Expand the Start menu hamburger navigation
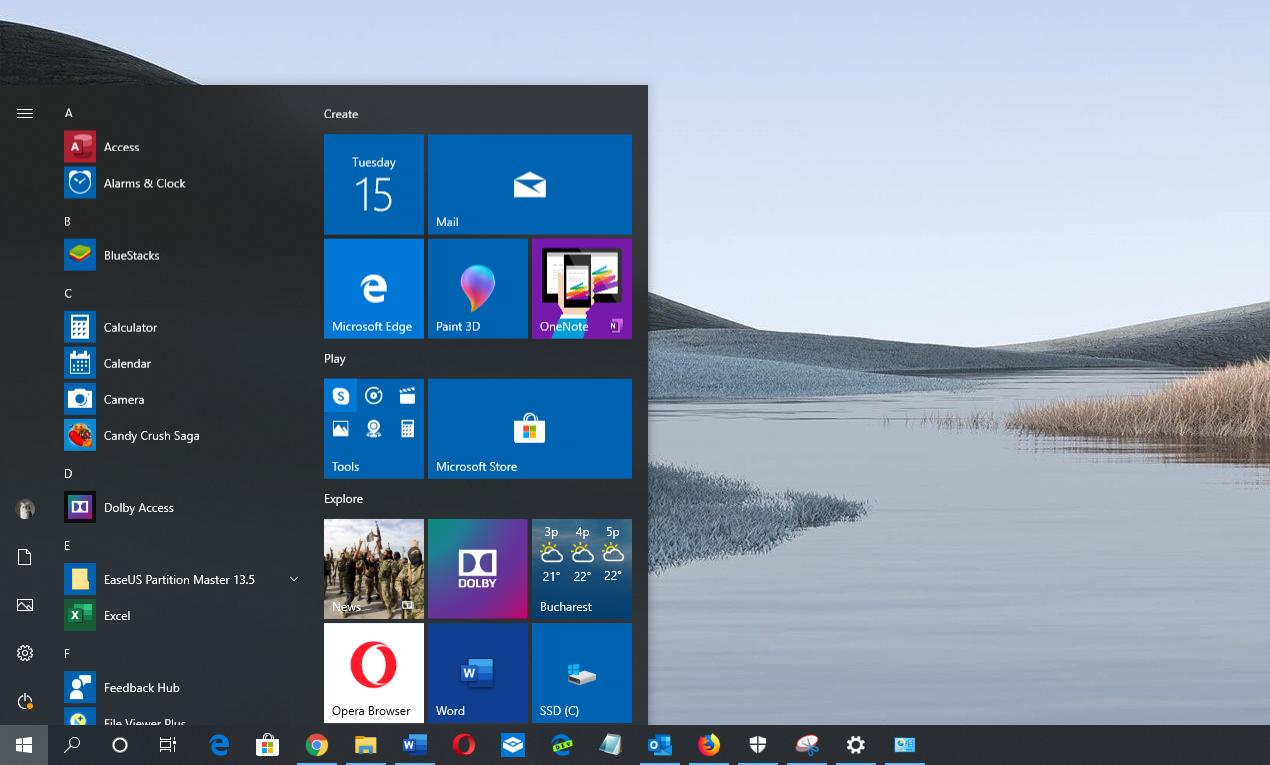Viewport: 1270px width, 765px height. (x=25, y=114)
